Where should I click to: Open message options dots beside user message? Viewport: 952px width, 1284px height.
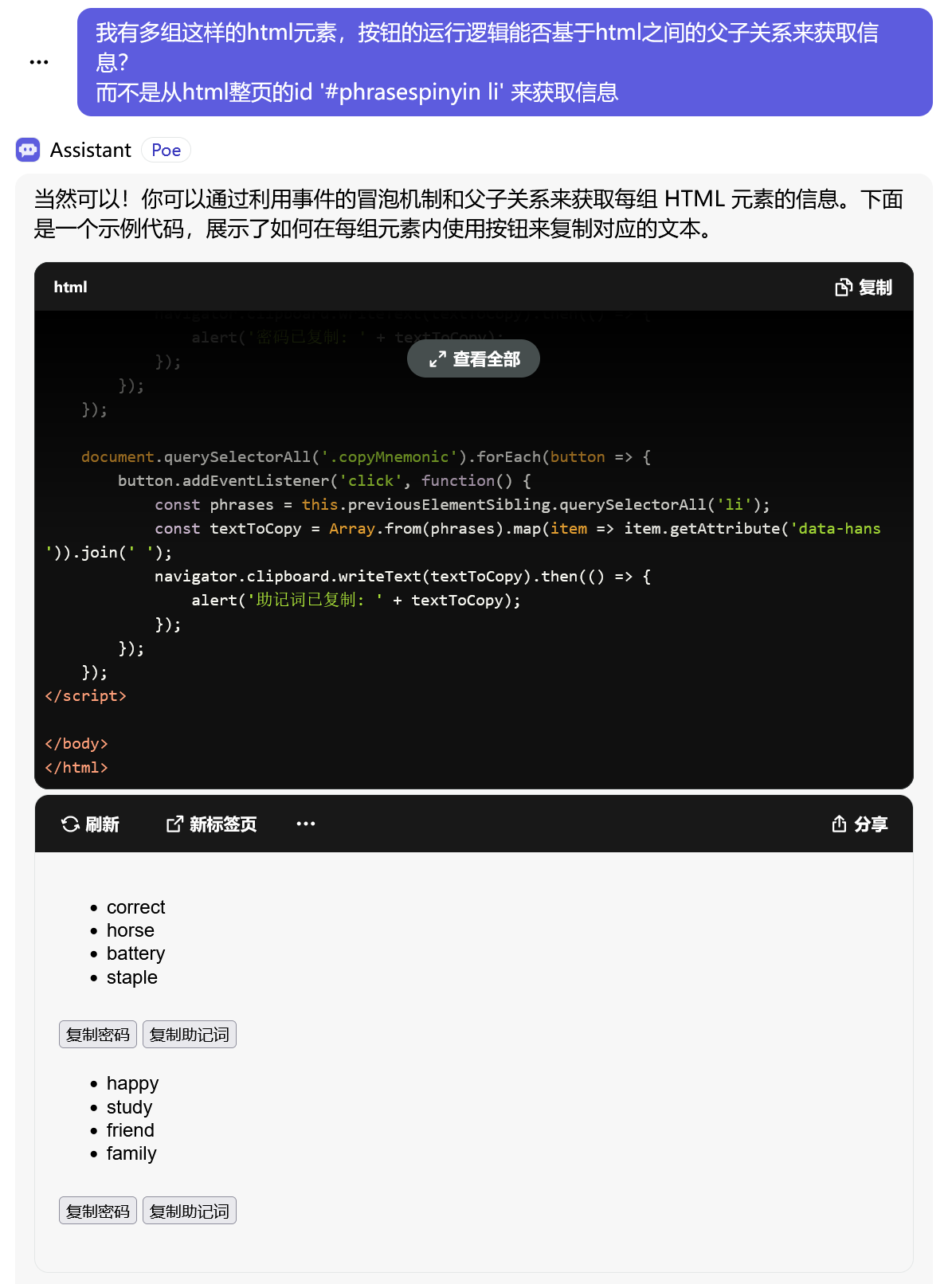(x=38, y=62)
